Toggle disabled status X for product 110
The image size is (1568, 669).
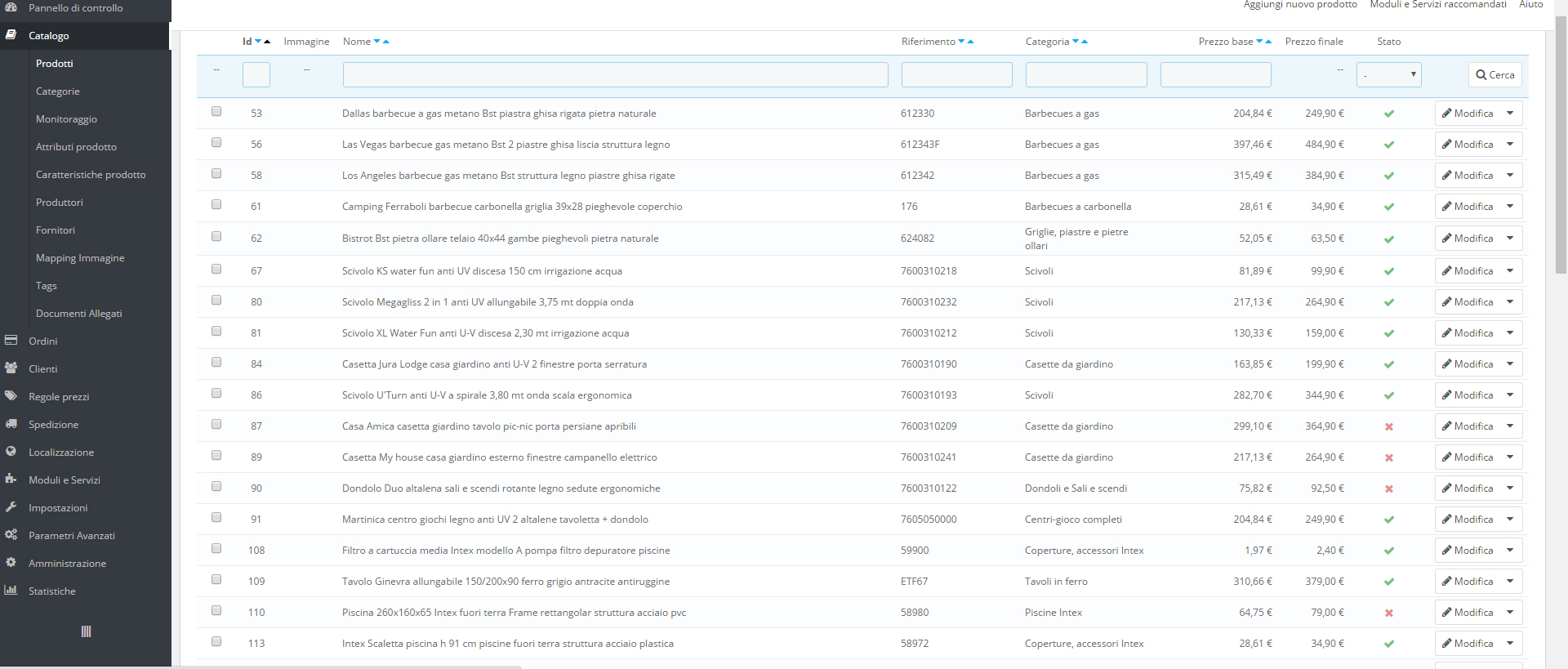[1389, 613]
